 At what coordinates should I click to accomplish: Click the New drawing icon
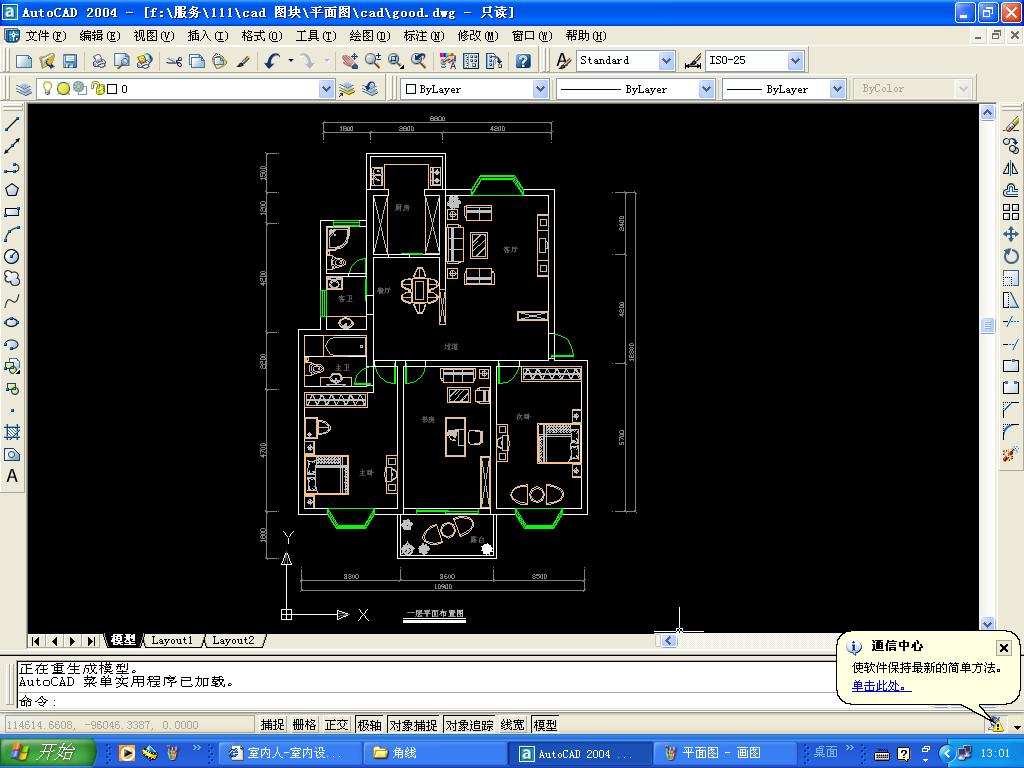[x=24, y=61]
